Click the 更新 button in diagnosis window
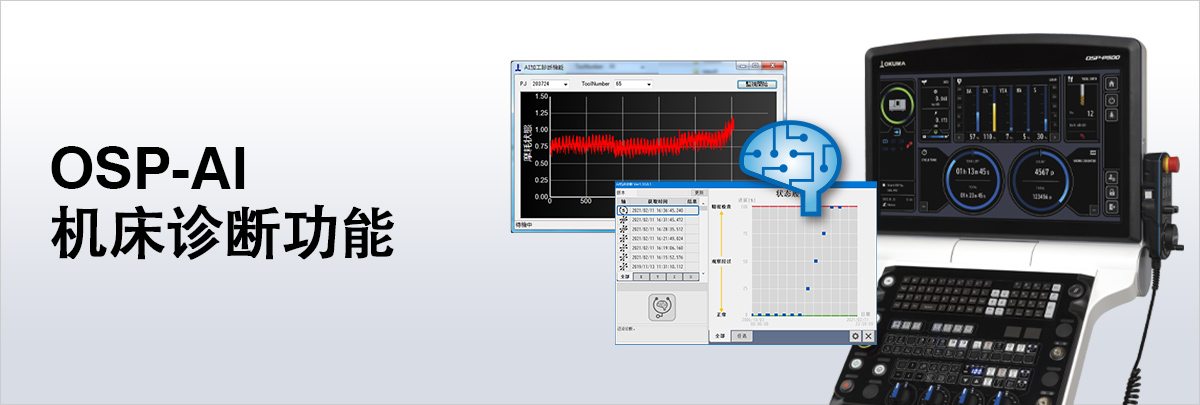Viewport: 1200px width, 405px height. 699,192
